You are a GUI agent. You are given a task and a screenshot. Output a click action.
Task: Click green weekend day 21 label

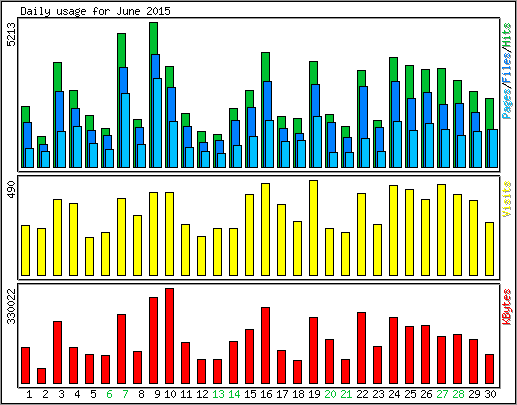tap(346, 394)
